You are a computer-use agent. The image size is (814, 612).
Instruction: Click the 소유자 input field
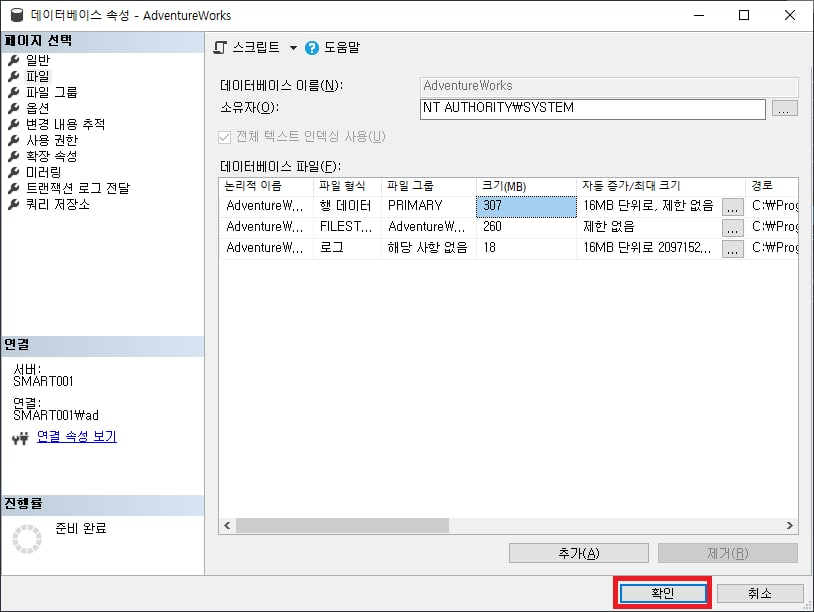[x=592, y=108]
